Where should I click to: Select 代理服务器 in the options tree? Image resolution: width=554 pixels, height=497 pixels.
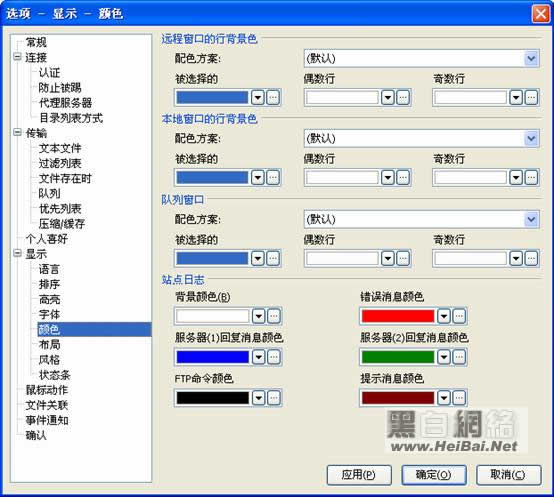[65, 102]
